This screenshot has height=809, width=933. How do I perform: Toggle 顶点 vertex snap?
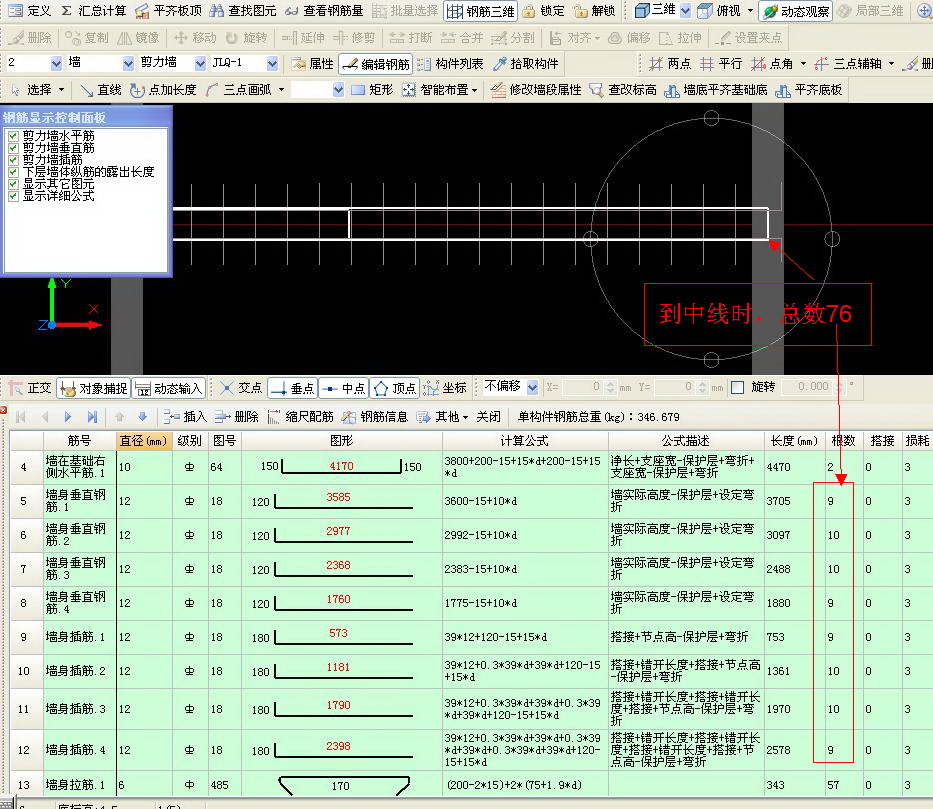coord(394,388)
